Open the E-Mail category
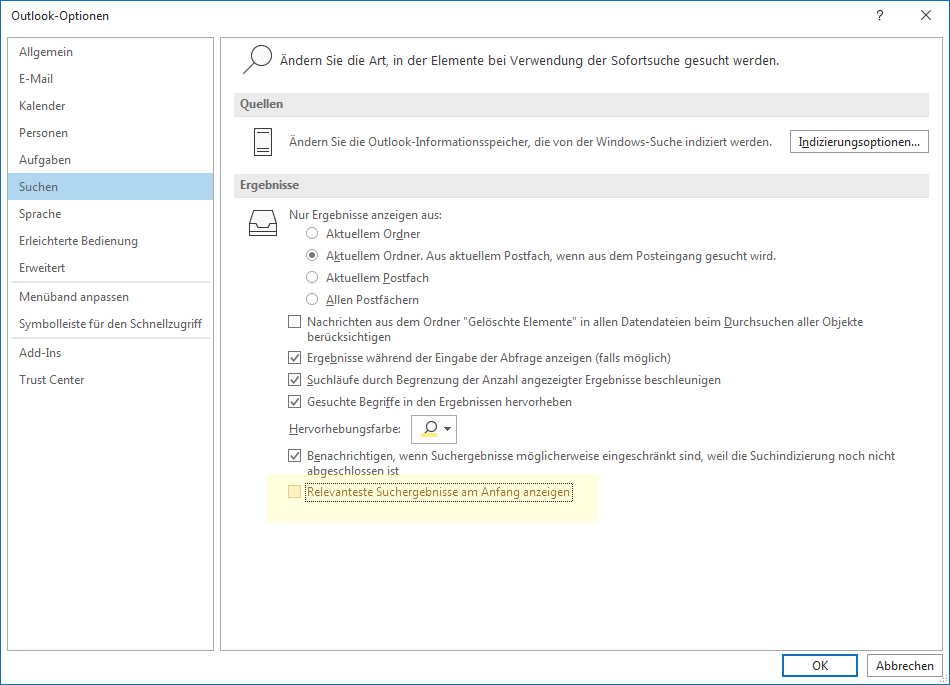Viewport: 950px width, 685px height. [x=111, y=79]
